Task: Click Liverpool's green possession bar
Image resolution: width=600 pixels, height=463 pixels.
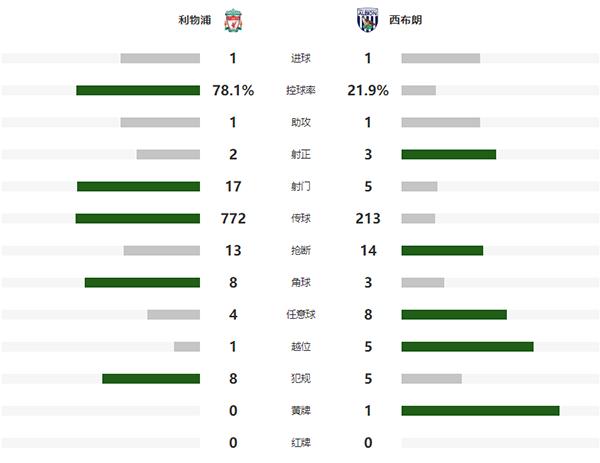Action: (137, 90)
